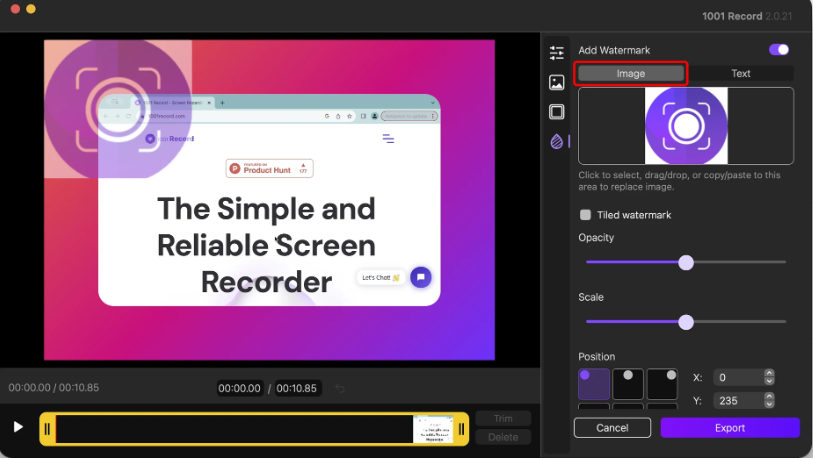Click the right yellow trim handle
The width and height of the screenshot is (813, 458).
tap(461, 429)
